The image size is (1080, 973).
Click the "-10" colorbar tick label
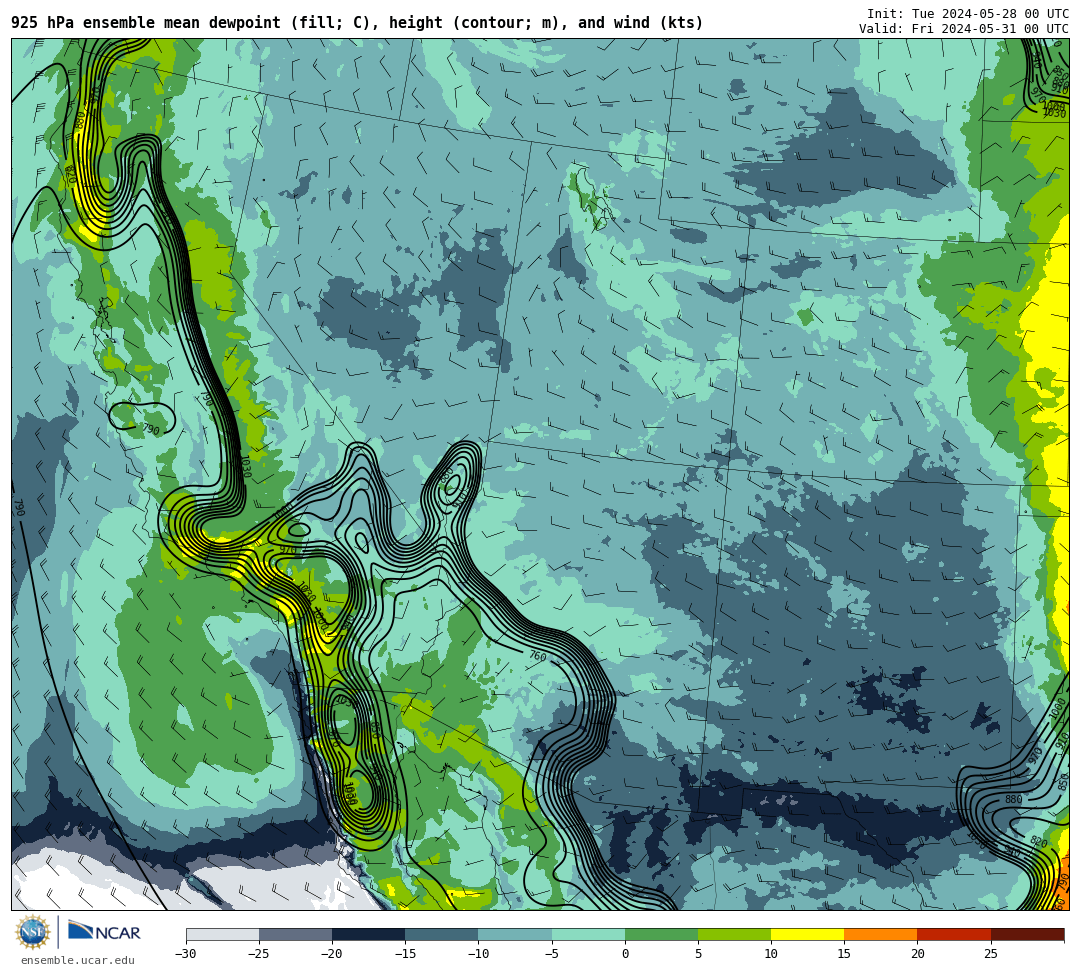point(478,954)
